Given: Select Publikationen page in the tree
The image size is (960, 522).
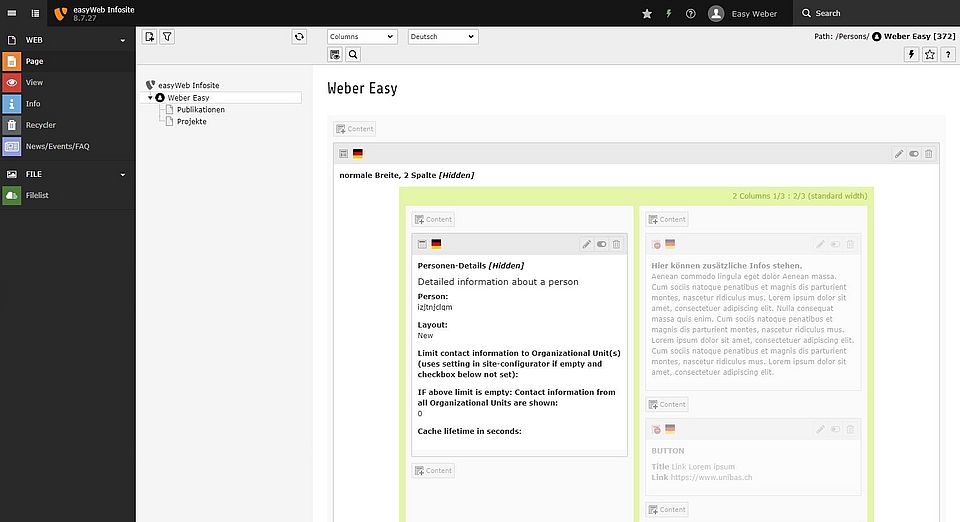Looking at the screenshot, I should [x=201, y=110].
